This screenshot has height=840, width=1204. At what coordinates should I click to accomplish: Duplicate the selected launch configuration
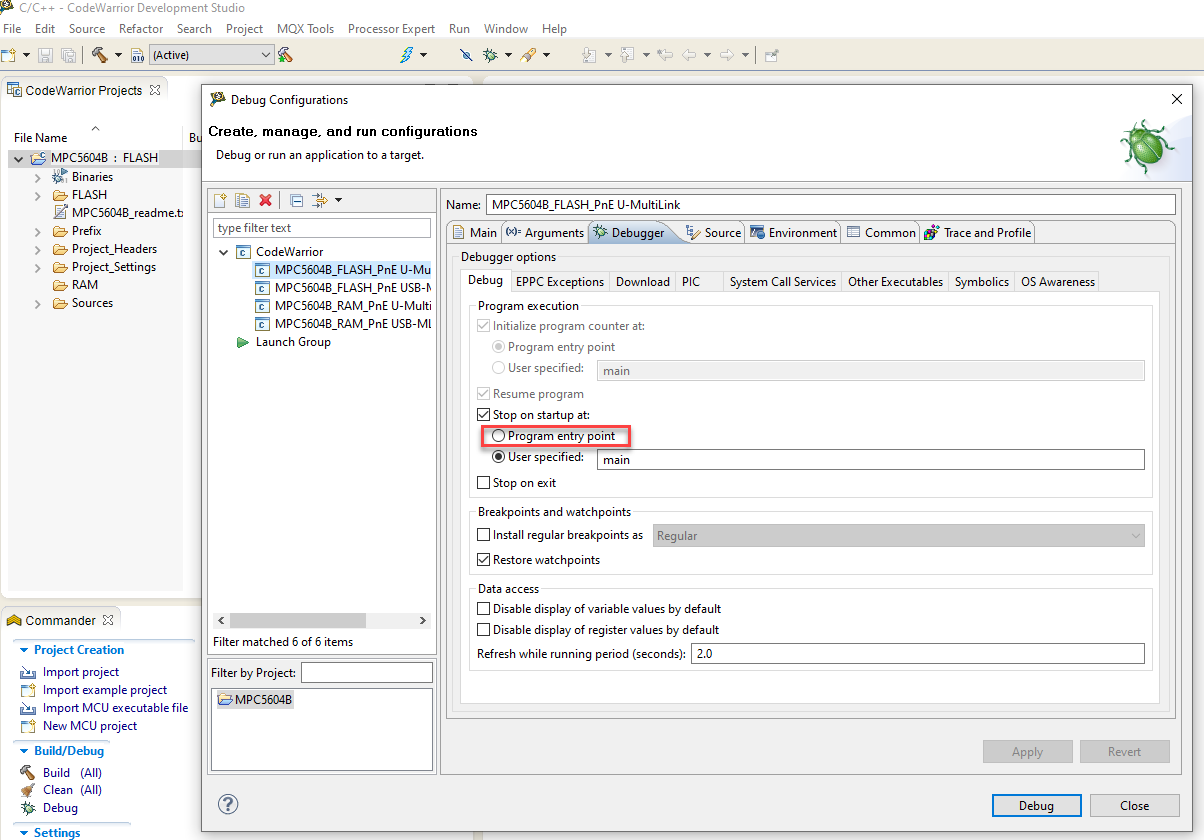click(x=243, y=199)
